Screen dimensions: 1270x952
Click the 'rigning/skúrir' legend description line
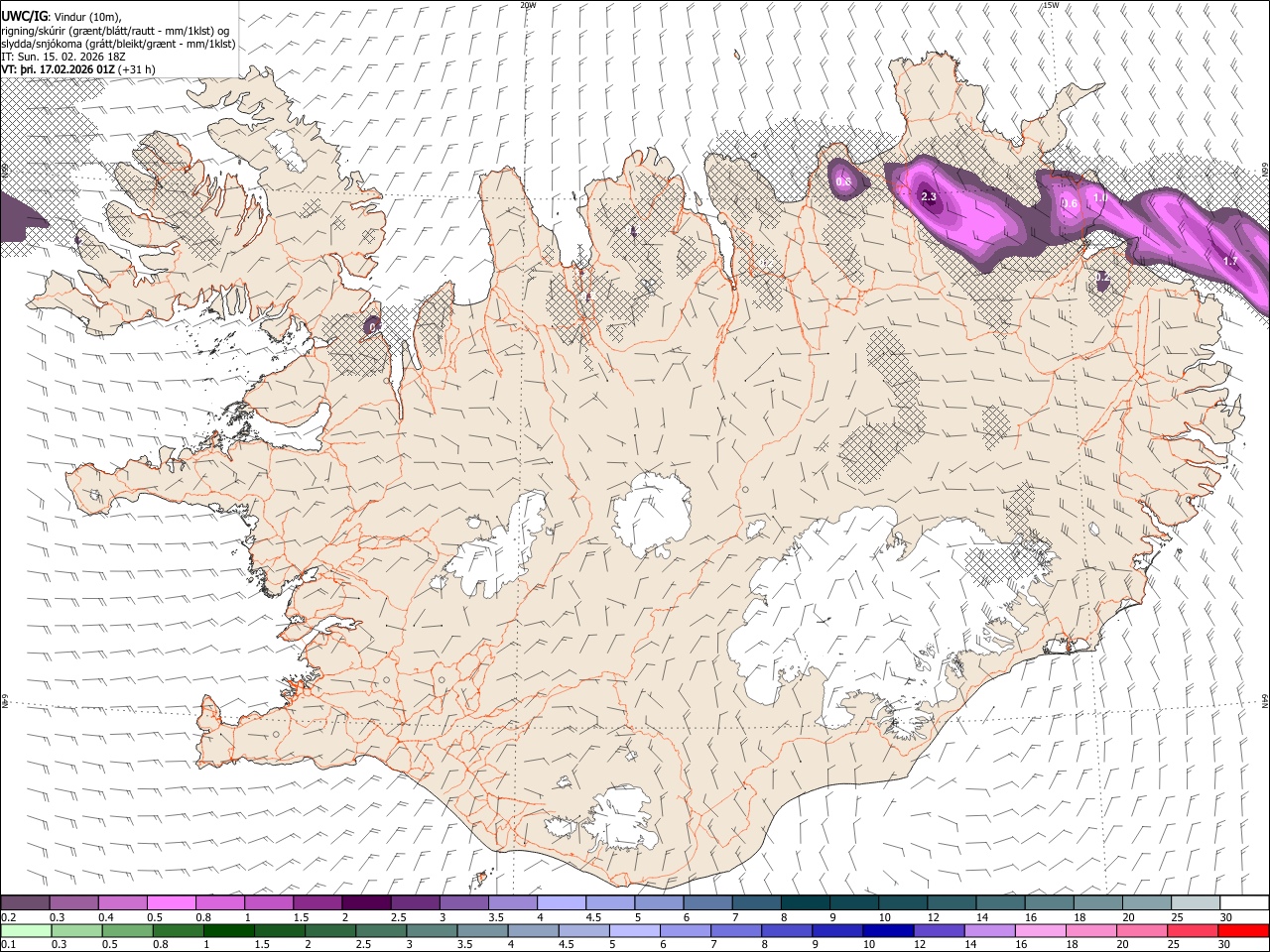click(116, 30)
